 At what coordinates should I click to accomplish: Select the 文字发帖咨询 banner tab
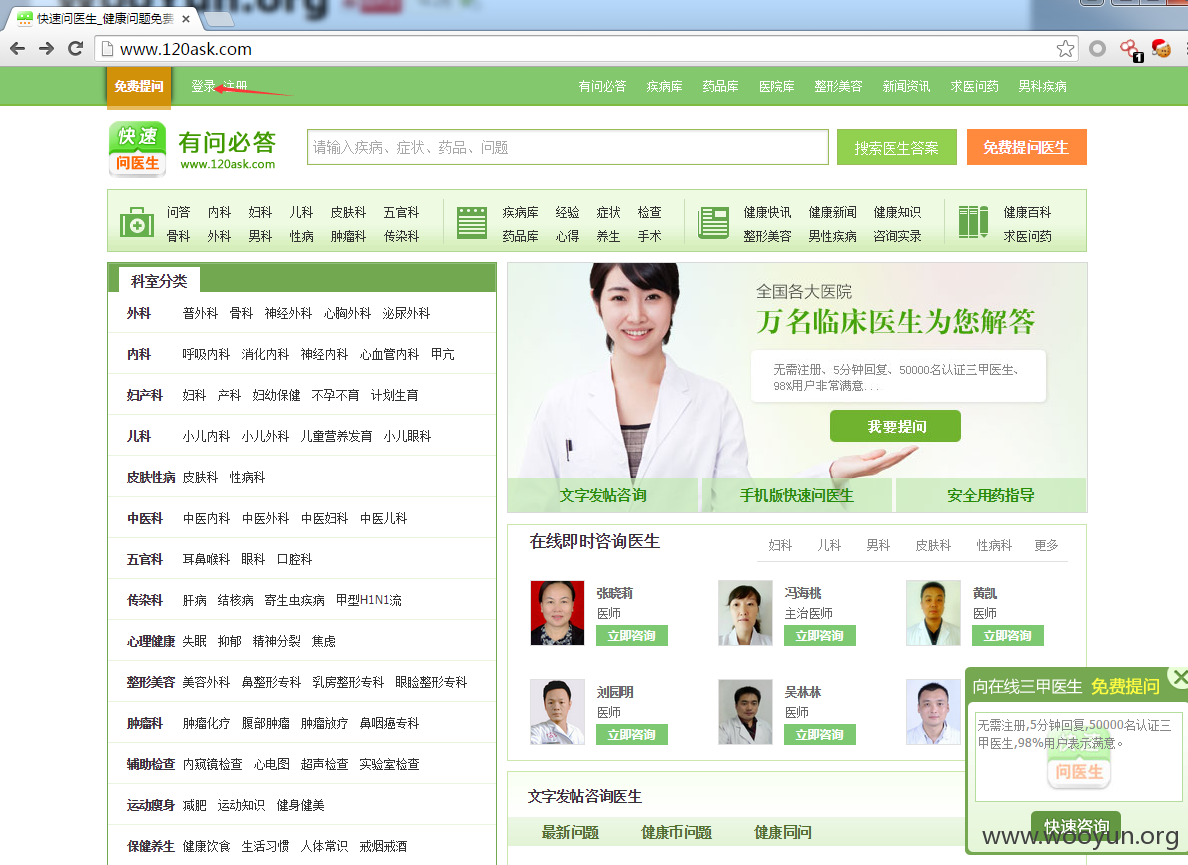click(x=602, y=495)
